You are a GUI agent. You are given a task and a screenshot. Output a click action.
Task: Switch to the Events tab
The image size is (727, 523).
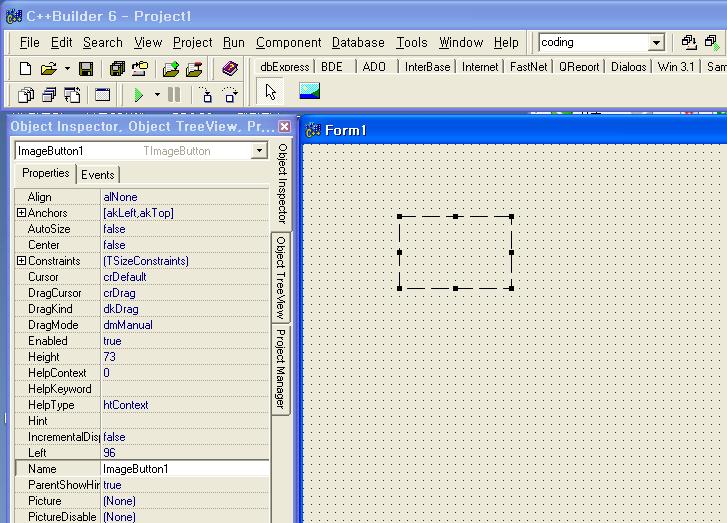point(98,174)
